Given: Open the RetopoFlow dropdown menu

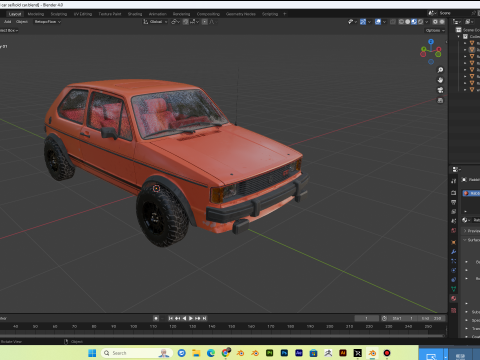Looking at the screenshot, I should (x=47, y=22).
